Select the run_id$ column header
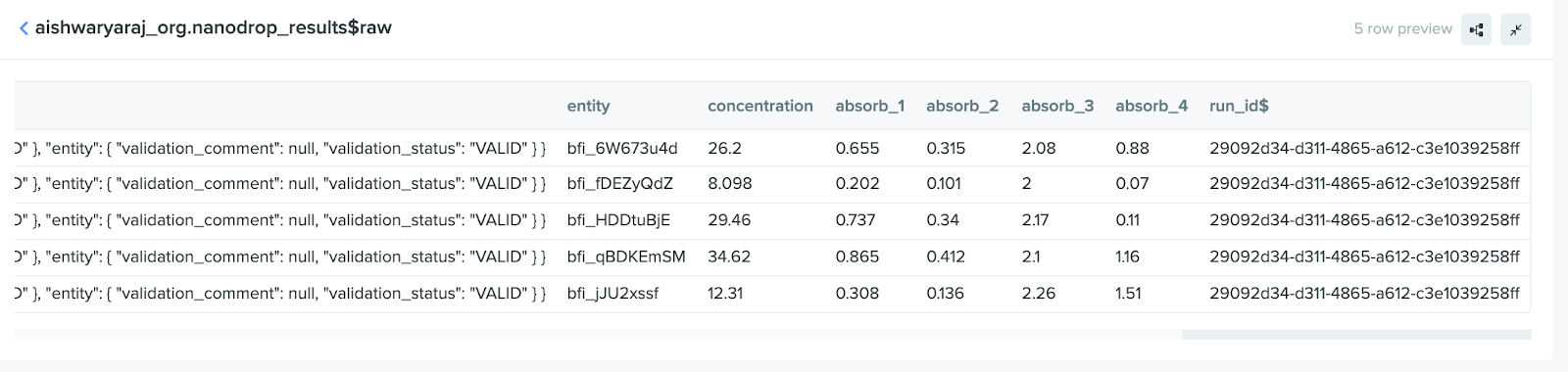 pos(1239,106)
